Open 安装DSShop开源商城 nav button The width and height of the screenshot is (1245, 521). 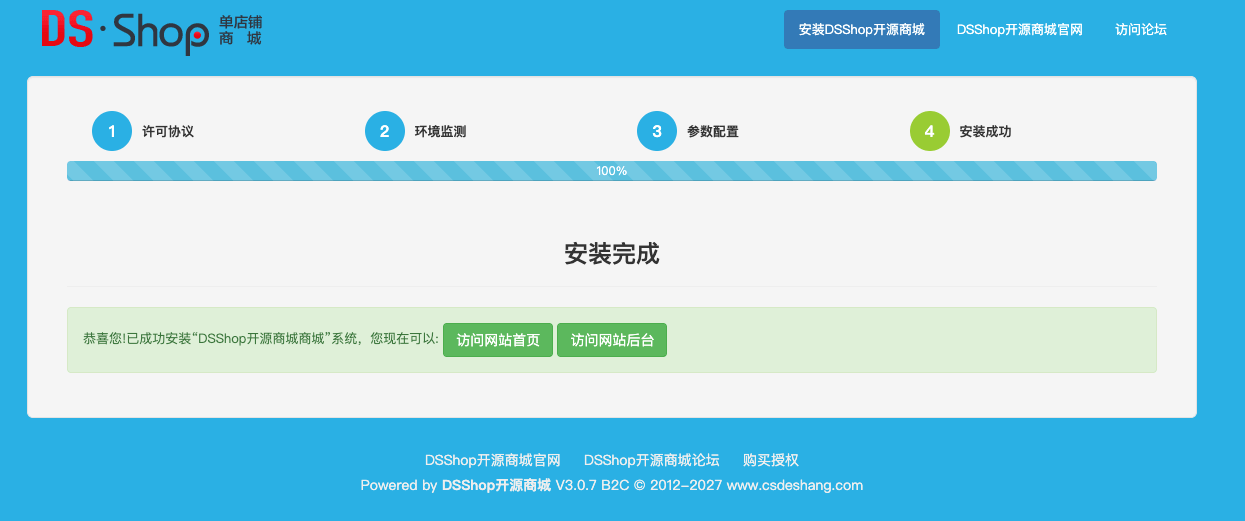[862, 30]
